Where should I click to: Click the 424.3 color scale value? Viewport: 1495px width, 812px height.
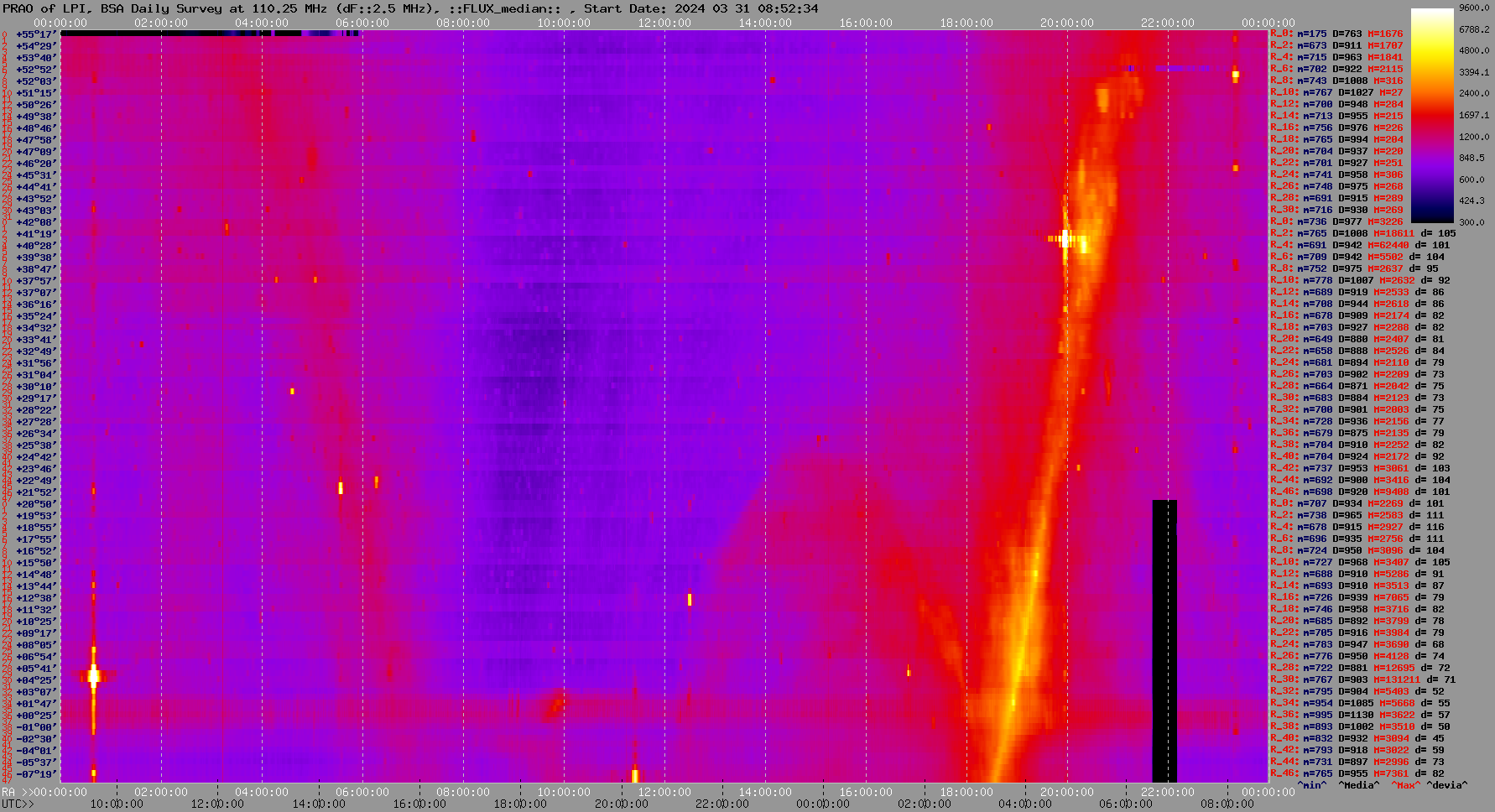click(1472, 200)
